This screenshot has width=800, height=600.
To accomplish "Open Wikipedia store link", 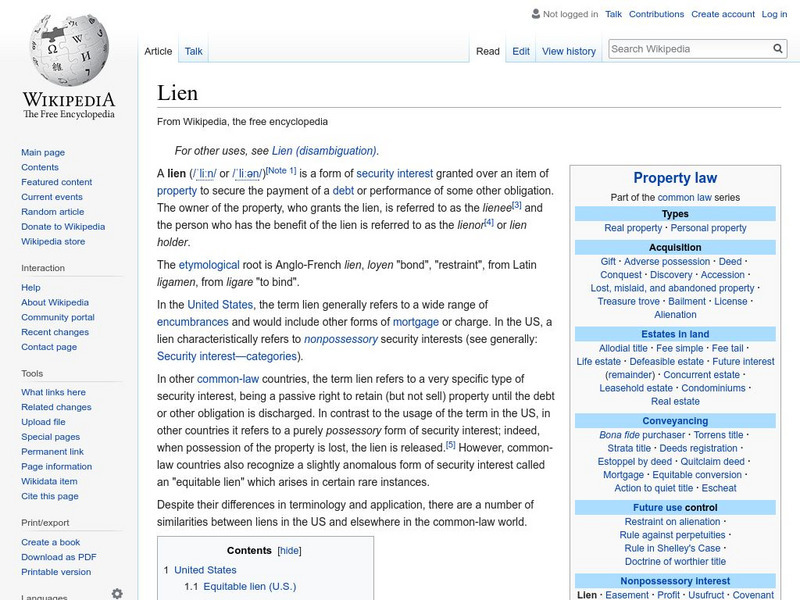I will [x=53, y=241].
